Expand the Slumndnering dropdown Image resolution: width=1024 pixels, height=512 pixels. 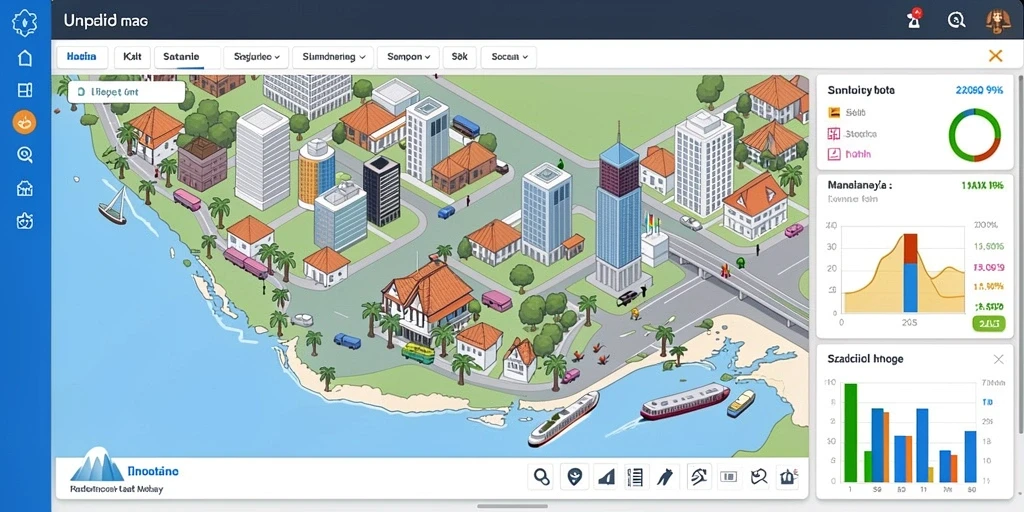coord(333,57)
